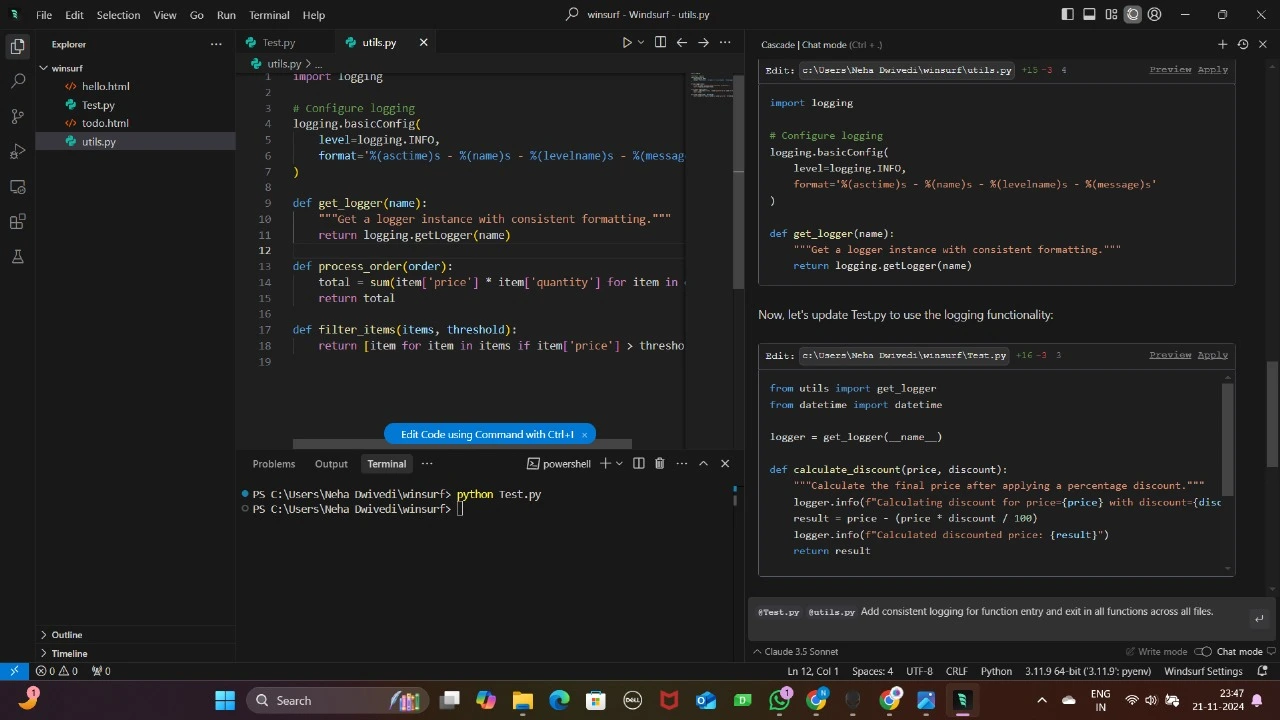Open the new terminal launch profile dropdown
The height and width of the screenshot is (720, 1280).
pyautogui.click(x=619, y=464)
